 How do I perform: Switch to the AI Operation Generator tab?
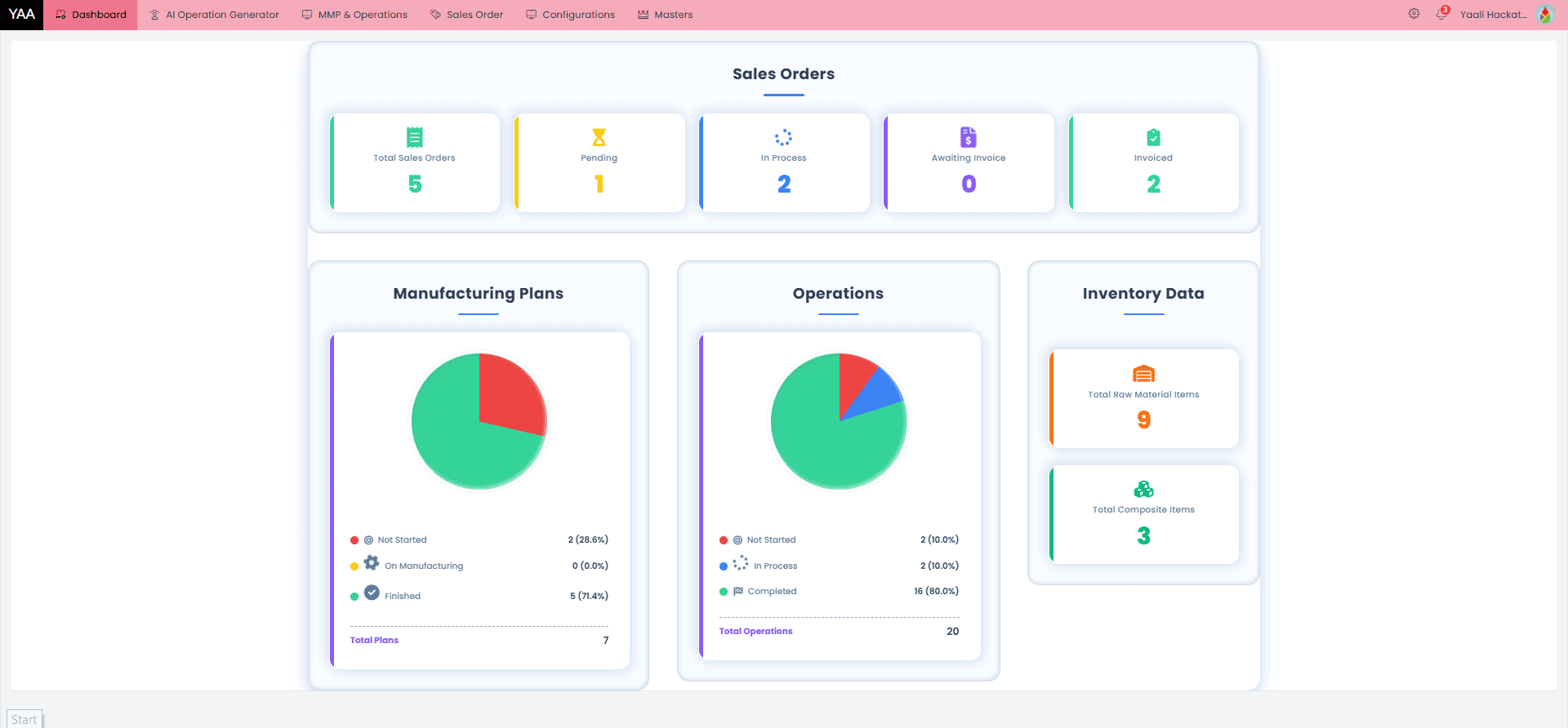(214, 15)
